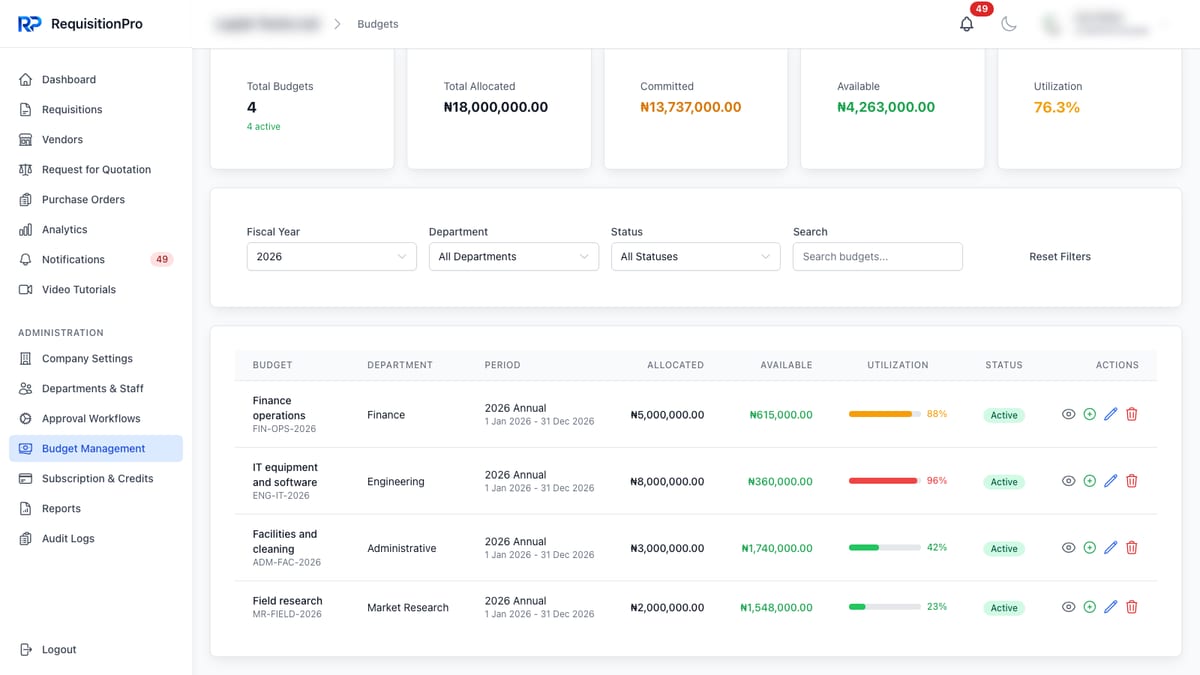Edit the Finance operations budget
Image resolution: width=1200 pixels, height=675 pixels.
[x=1111, y=414]
